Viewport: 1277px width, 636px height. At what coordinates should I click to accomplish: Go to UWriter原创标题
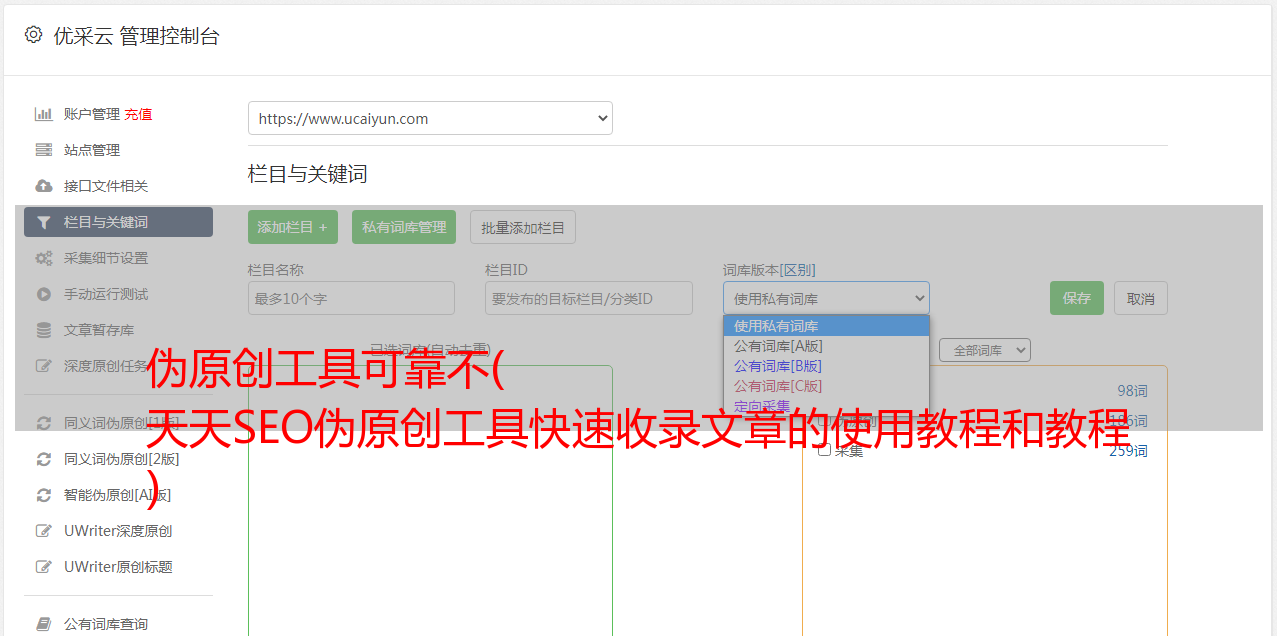(x=118, y=567)
